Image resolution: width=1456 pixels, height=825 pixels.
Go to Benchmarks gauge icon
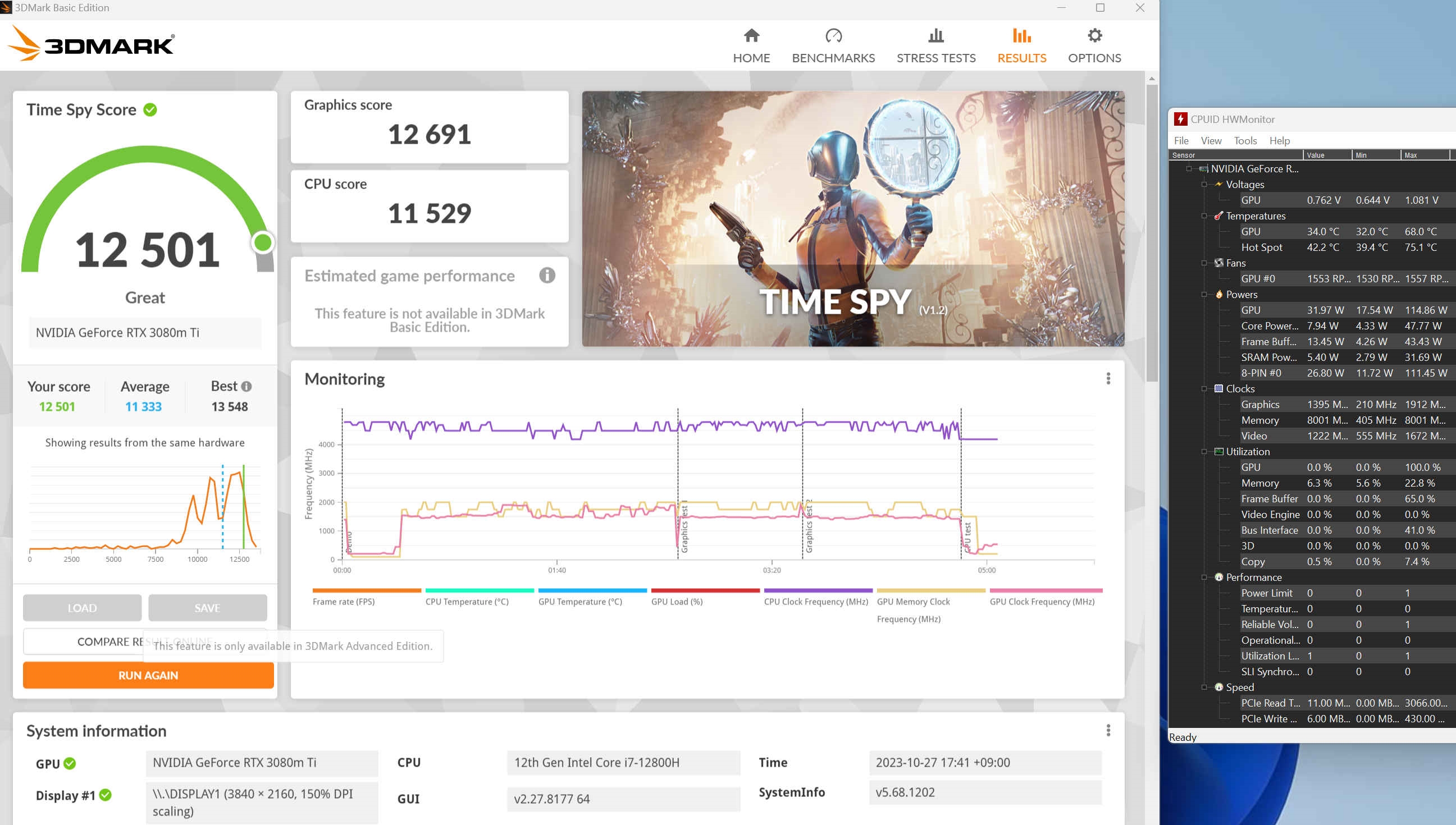pyautogui.click(x=833, y=36)
